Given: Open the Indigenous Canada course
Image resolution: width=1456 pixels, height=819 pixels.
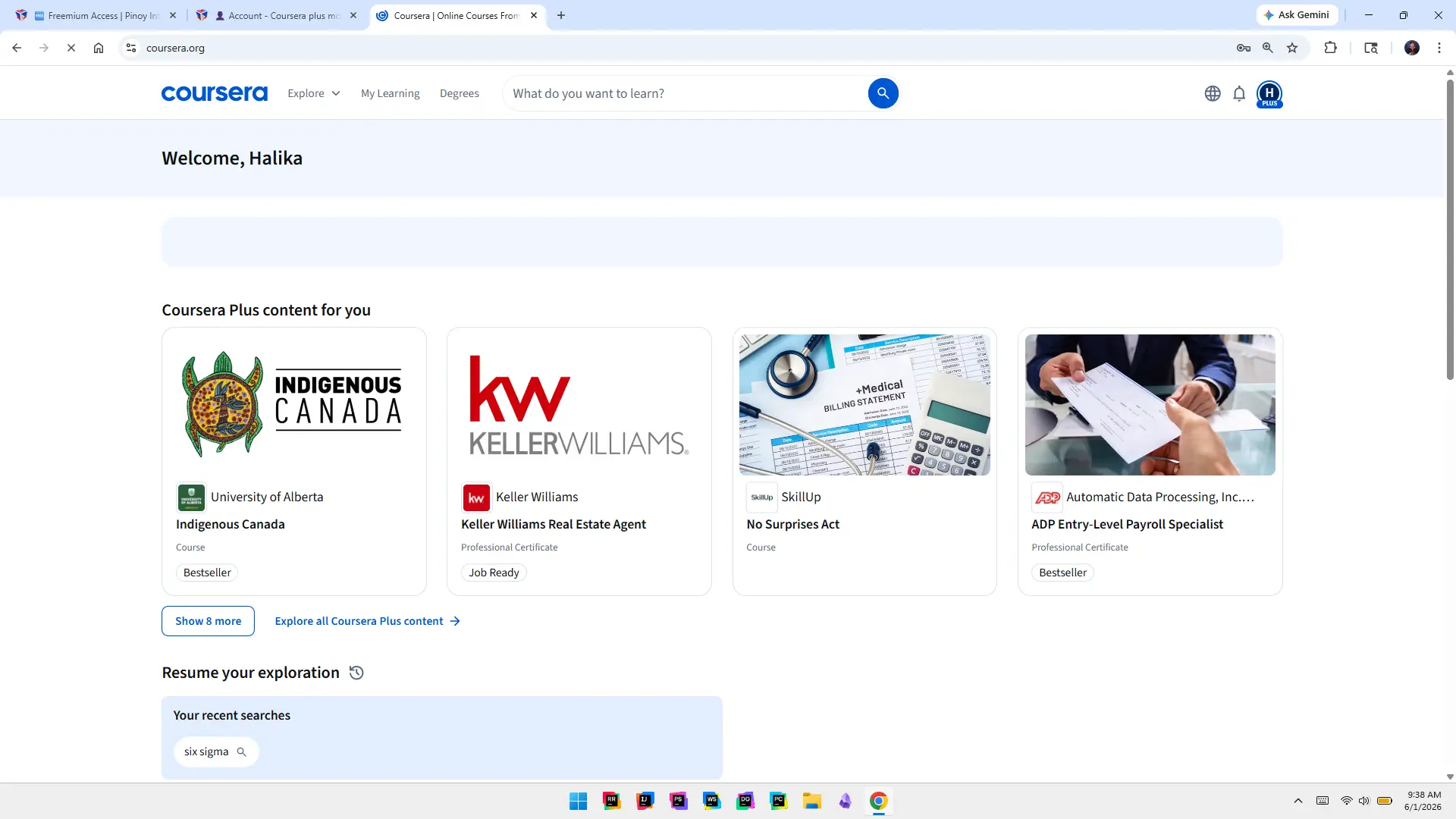Looking at the screenshot, I should tap(231, 524).
